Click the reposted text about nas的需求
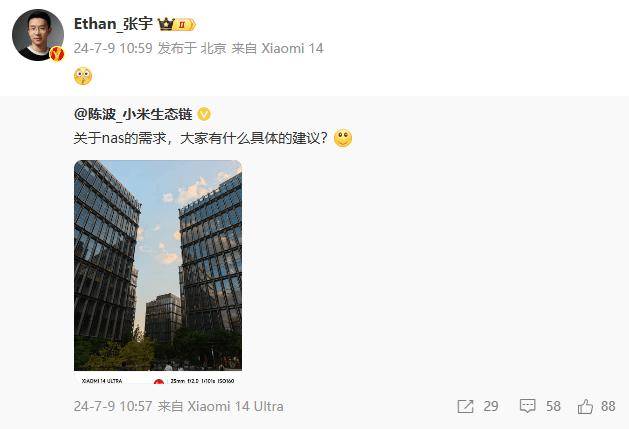629x429 pixels. point(201,138)
